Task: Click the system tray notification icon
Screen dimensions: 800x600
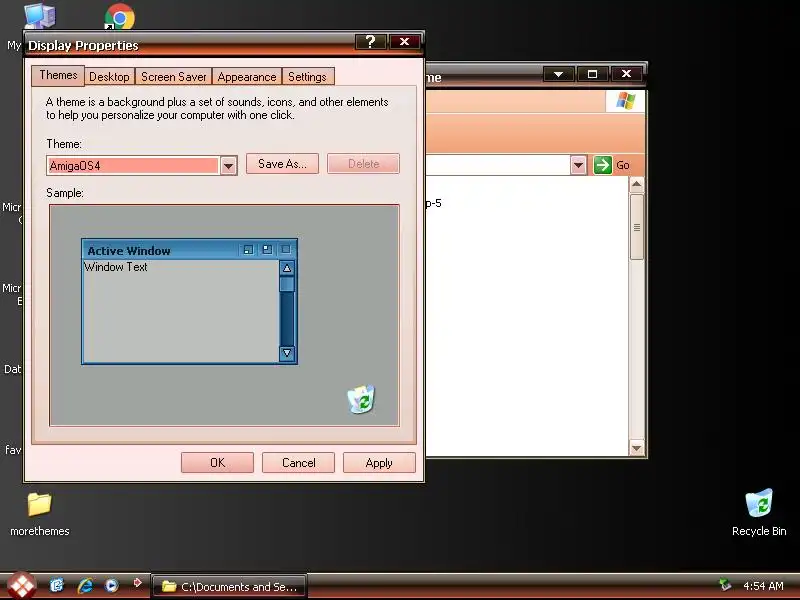Action: (724, 585)
